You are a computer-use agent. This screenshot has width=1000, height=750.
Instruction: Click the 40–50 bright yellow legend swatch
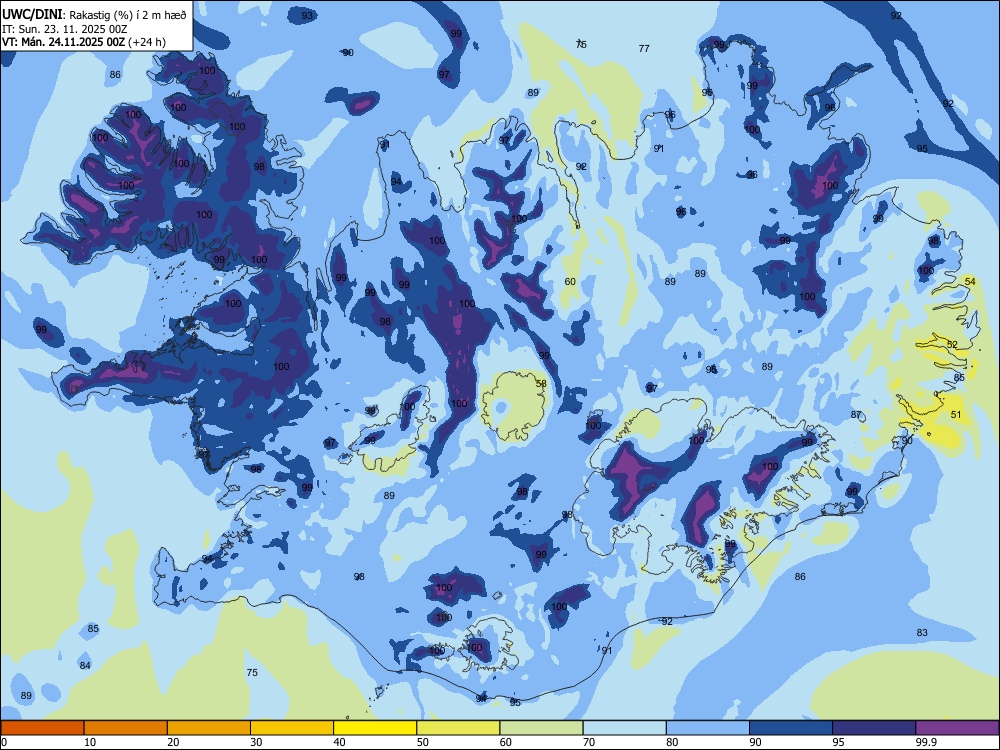click(375, 728)
